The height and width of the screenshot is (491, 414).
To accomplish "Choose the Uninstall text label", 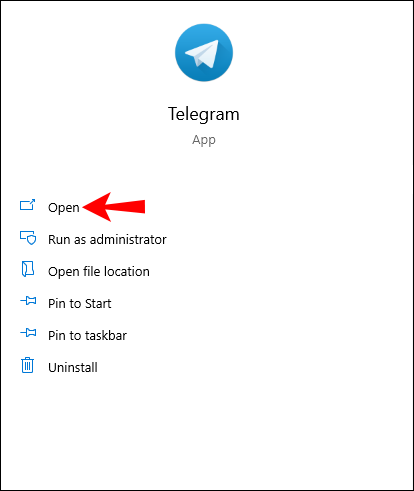I will pyautogui.click(x=73, y=367).
